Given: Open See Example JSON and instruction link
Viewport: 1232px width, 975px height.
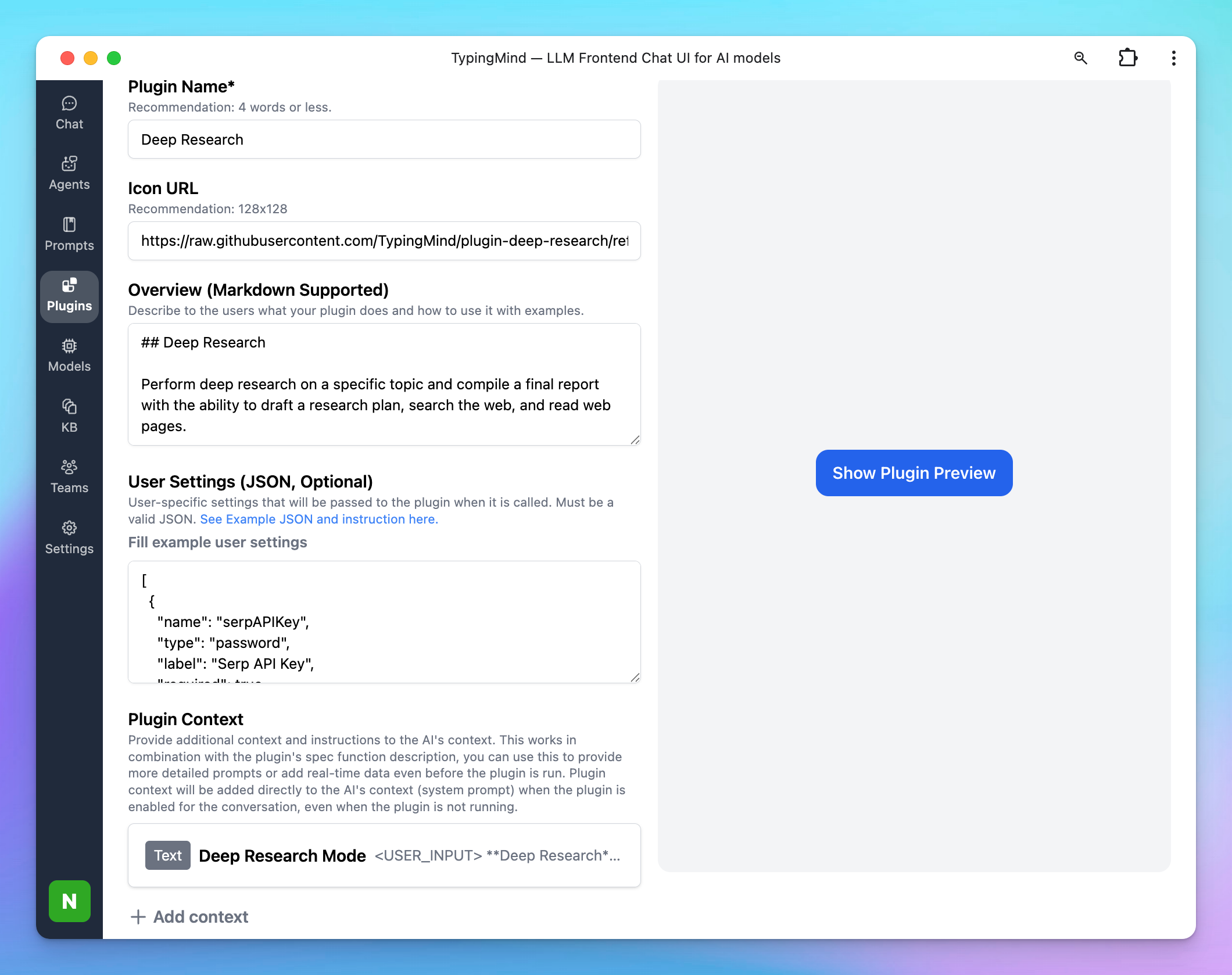Looking at the screenshot, I should pyautogui.click(x=319, y=519).
